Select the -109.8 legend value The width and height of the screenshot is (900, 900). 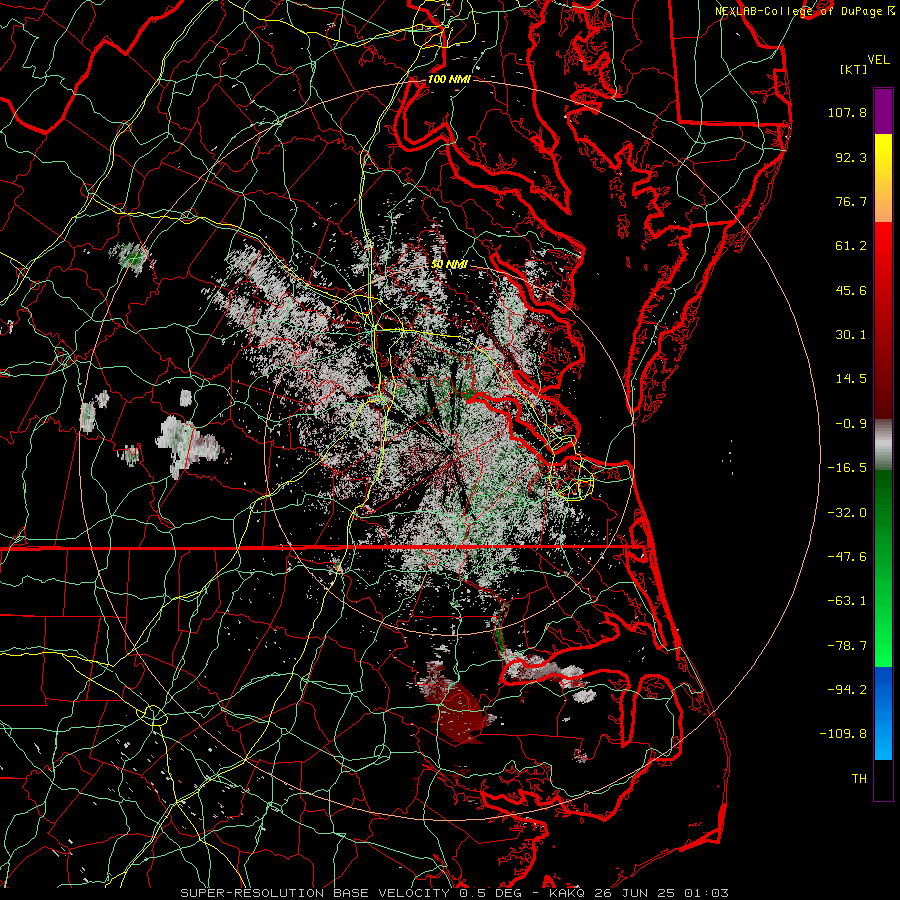point(844,734)
